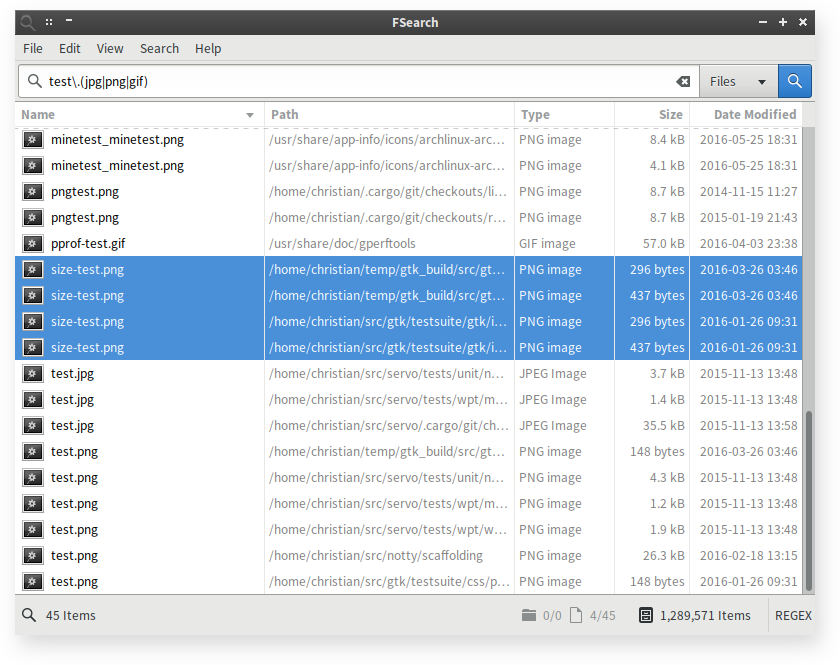
Task: Click the path /home/christian/src/notty/scaffolding
Action: point(376,556)
